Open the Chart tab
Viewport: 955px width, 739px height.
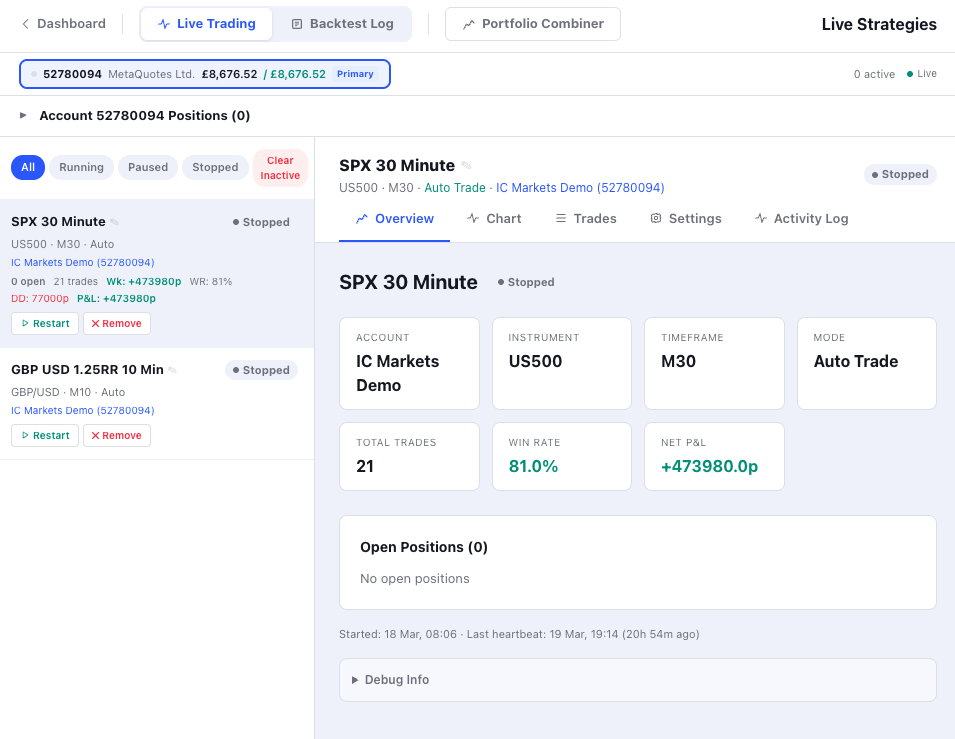point(494,218)
